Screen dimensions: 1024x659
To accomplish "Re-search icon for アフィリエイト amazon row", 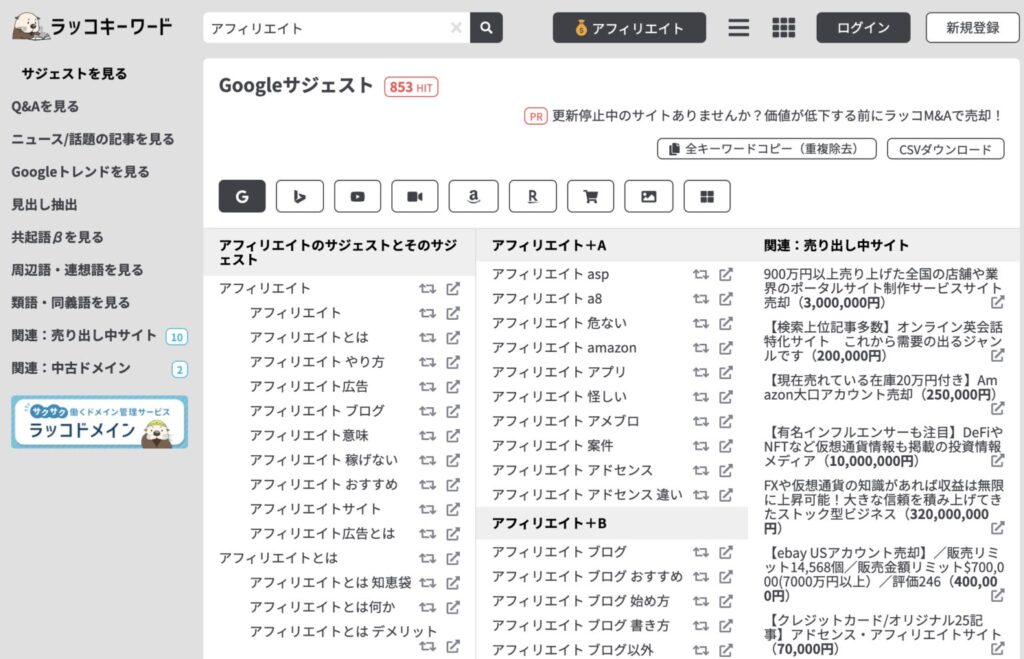I will tap(701, 348).
